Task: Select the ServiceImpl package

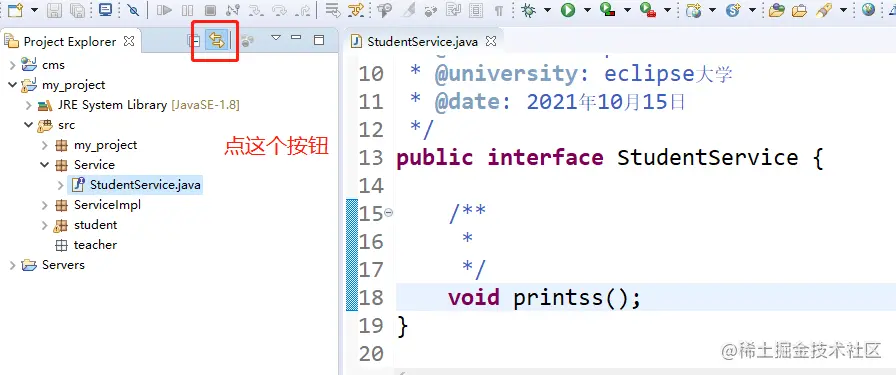Action: point(98,205)
